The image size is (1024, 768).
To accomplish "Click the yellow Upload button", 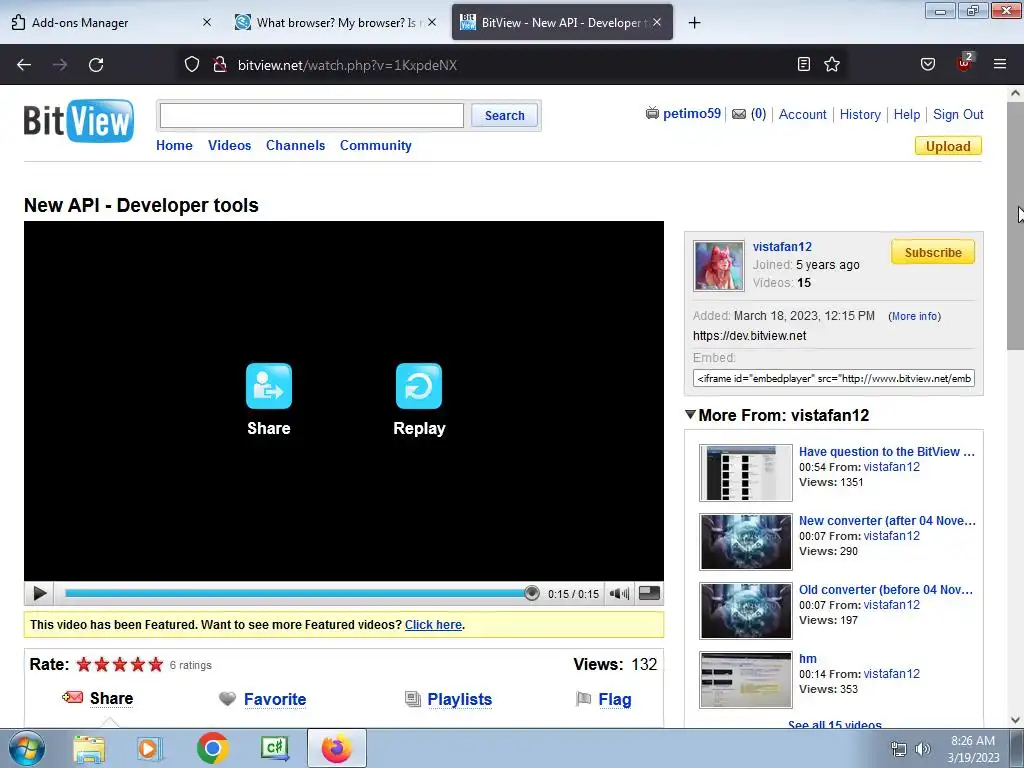I will 948,146.
